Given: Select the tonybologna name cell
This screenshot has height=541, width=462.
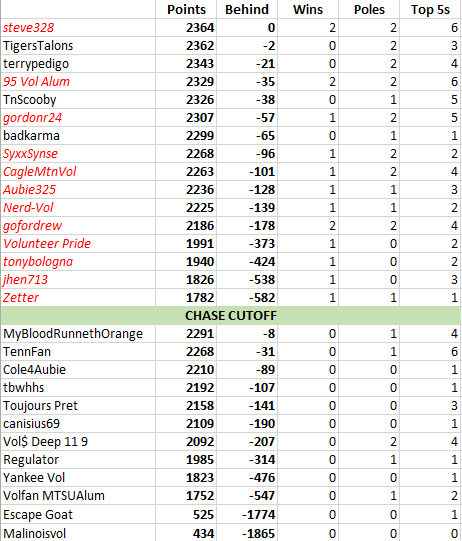Looking at the screenshot, I should point(78,262).
